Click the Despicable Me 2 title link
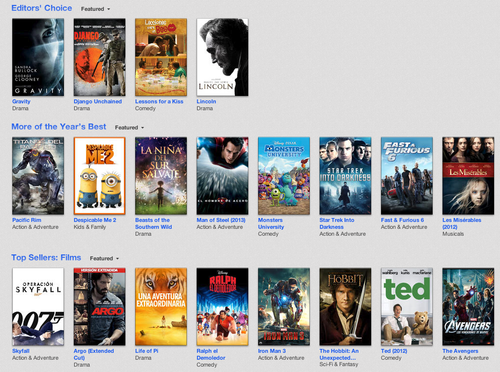The image size is (500, 372). click(95, 220)
